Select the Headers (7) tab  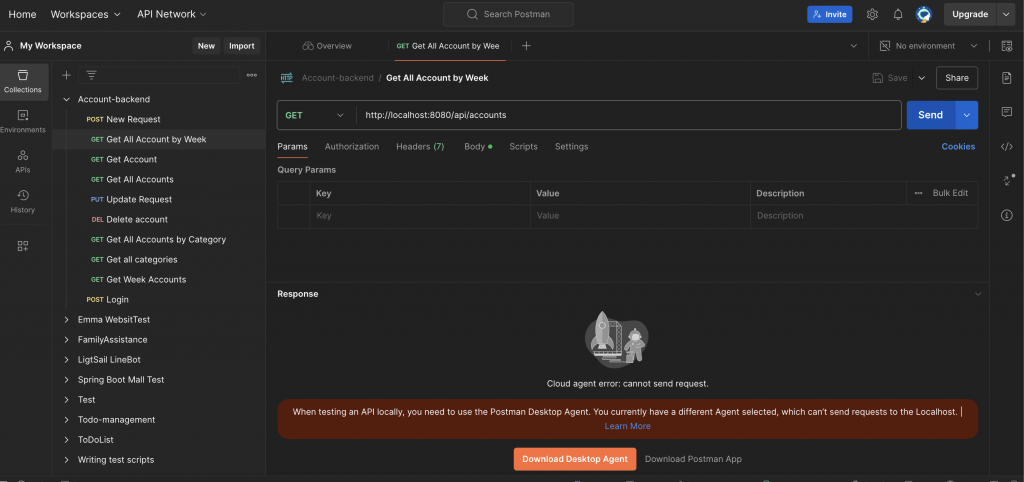pos(420,146)
